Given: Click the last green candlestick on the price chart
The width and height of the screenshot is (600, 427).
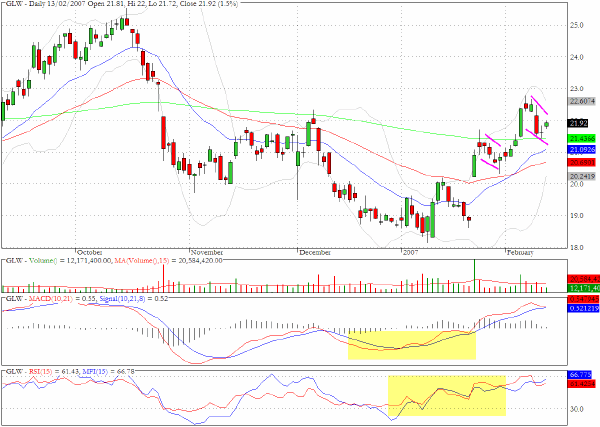Looking at the screenshot, I should 546,124.
